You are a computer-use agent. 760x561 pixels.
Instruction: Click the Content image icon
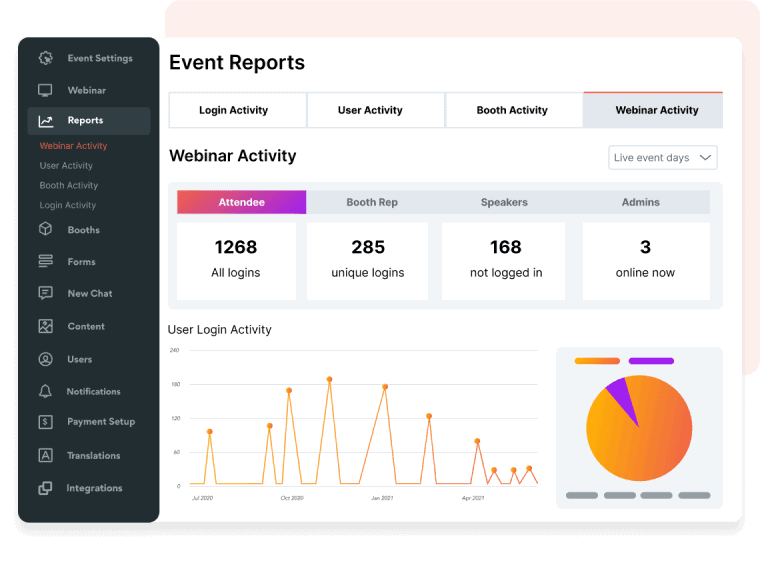click(45, 326)
